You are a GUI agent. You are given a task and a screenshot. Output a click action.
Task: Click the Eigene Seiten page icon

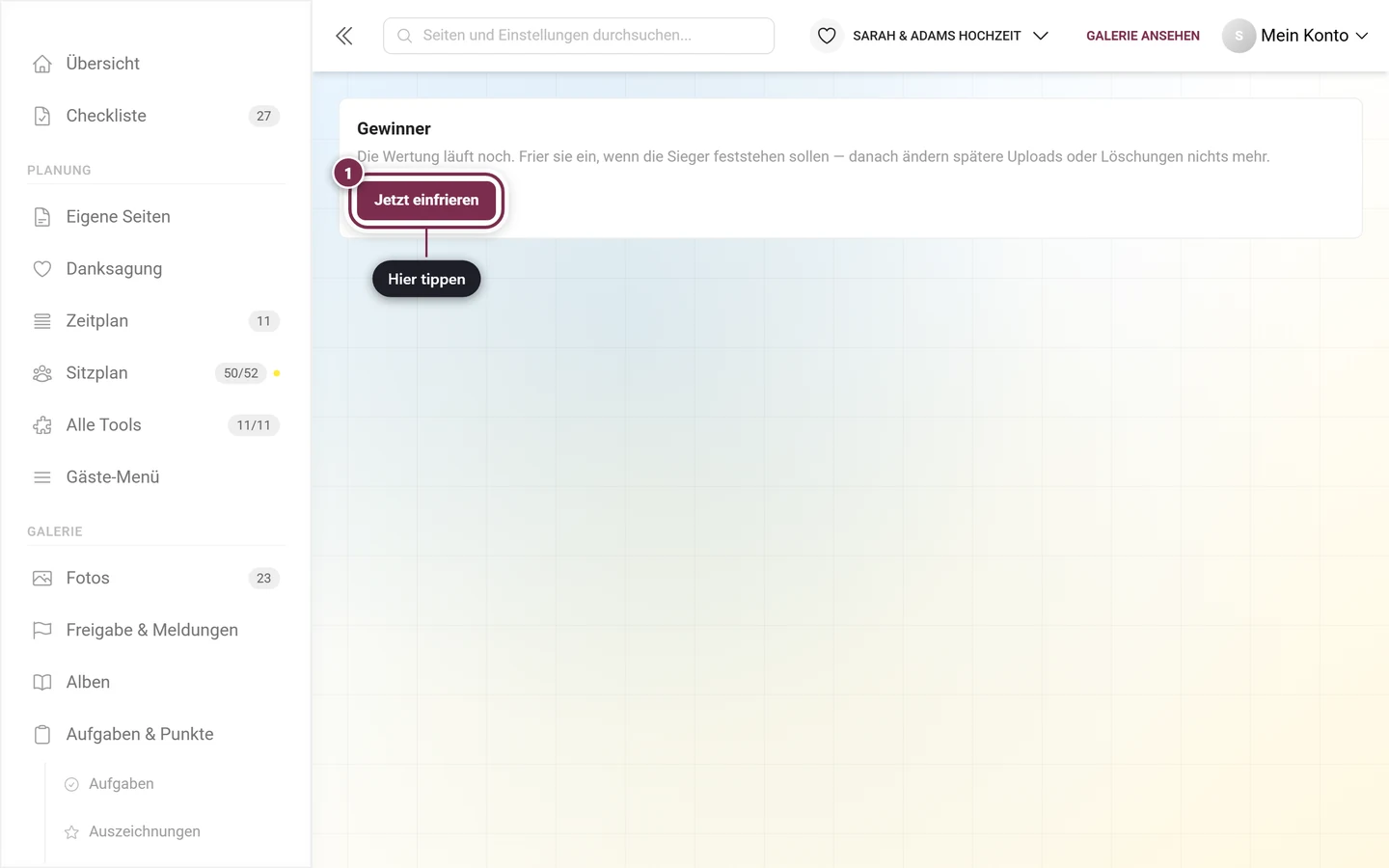(42, 217)
